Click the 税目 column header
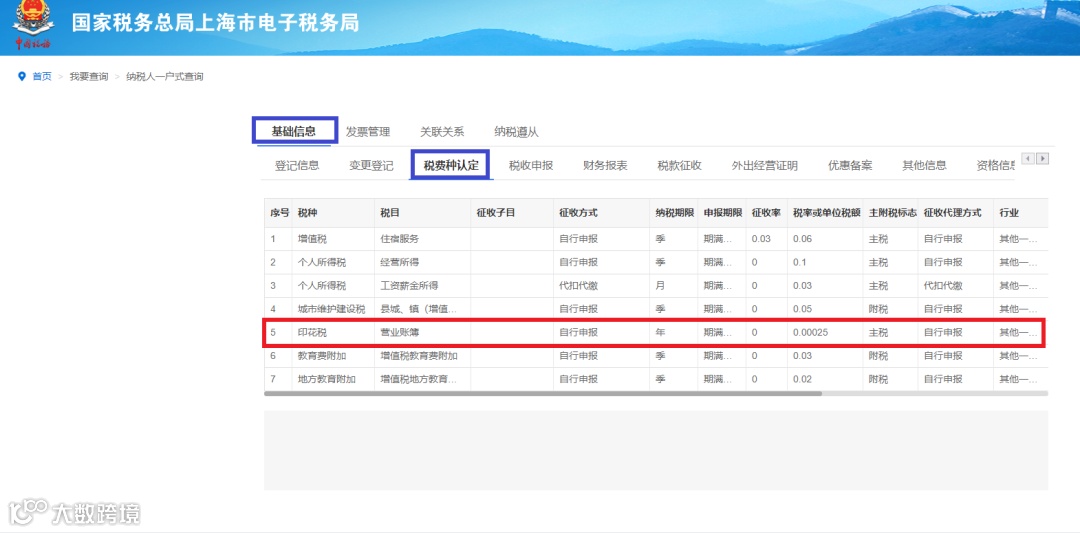Image resolution: width=1080 pixels, height=533 pixels. click(x=423, y=213)
